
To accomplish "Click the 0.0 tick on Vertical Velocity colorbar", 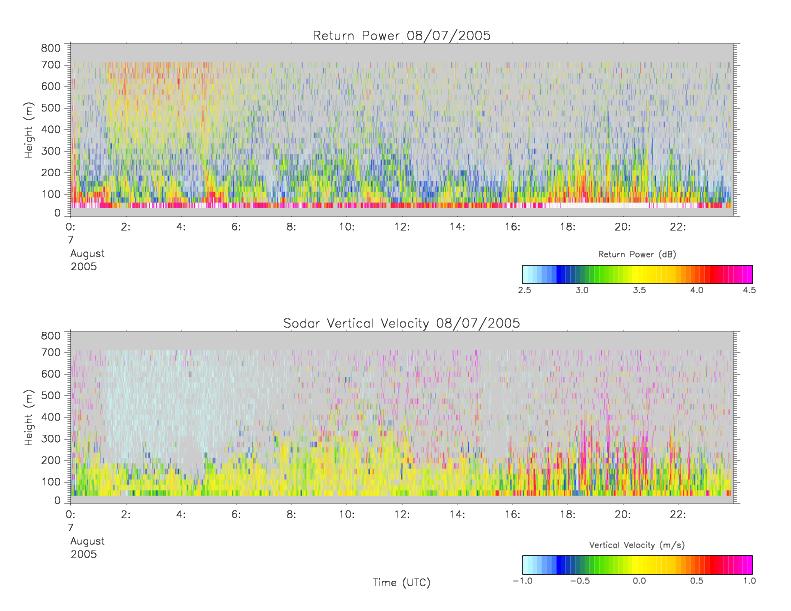I will click(639, 581).
